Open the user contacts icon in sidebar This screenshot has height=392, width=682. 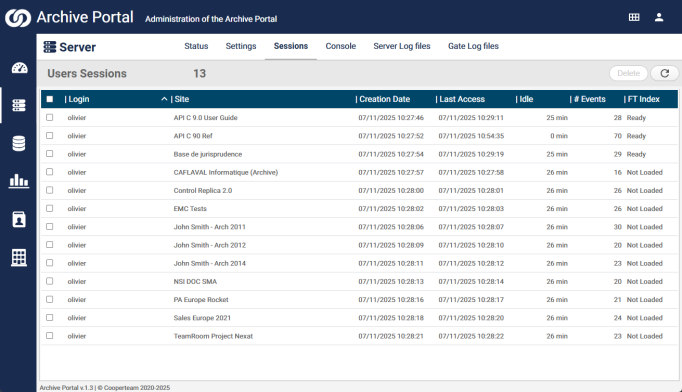pos(19,220)
